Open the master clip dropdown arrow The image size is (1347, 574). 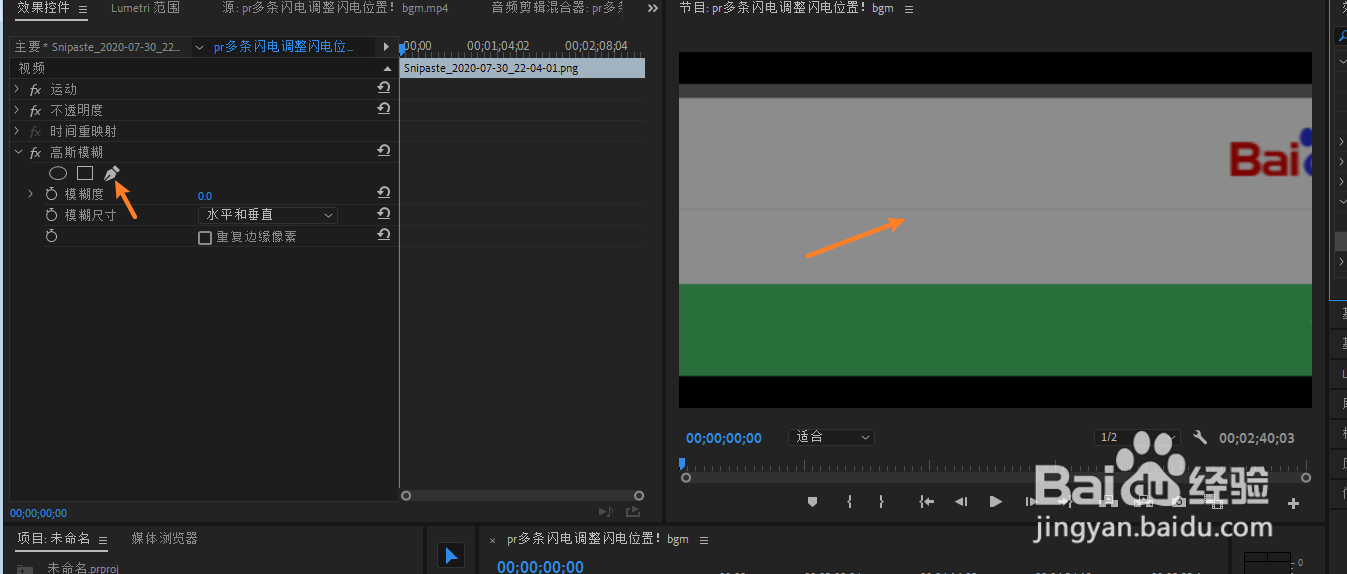(x=199, y=47)
